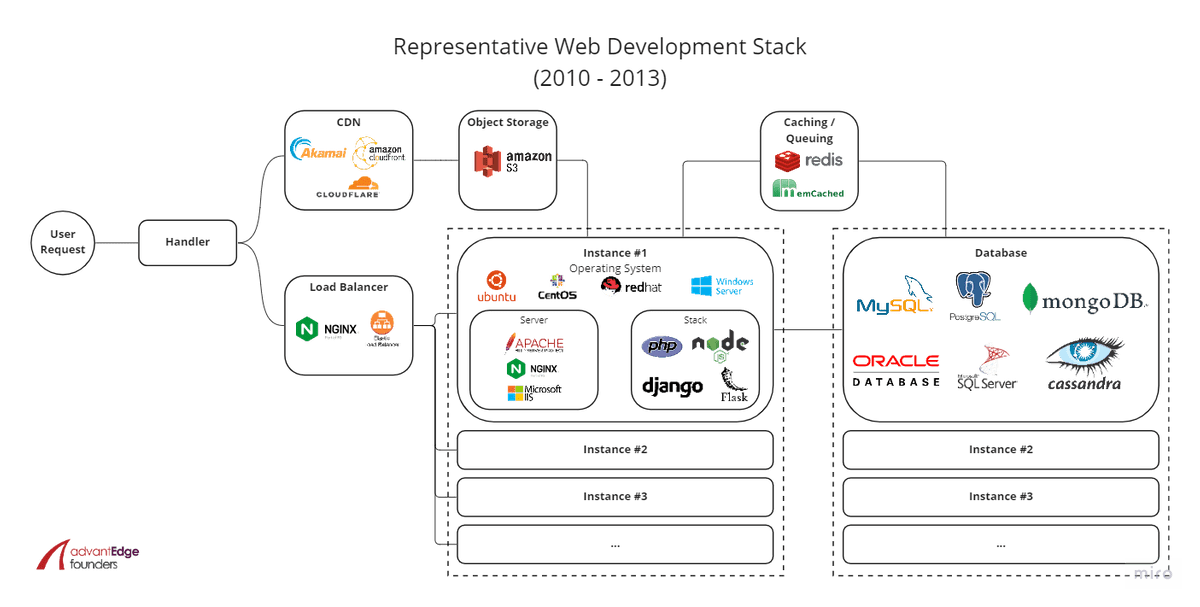
Task: Select the PHP logo
Action: point(662,346)
